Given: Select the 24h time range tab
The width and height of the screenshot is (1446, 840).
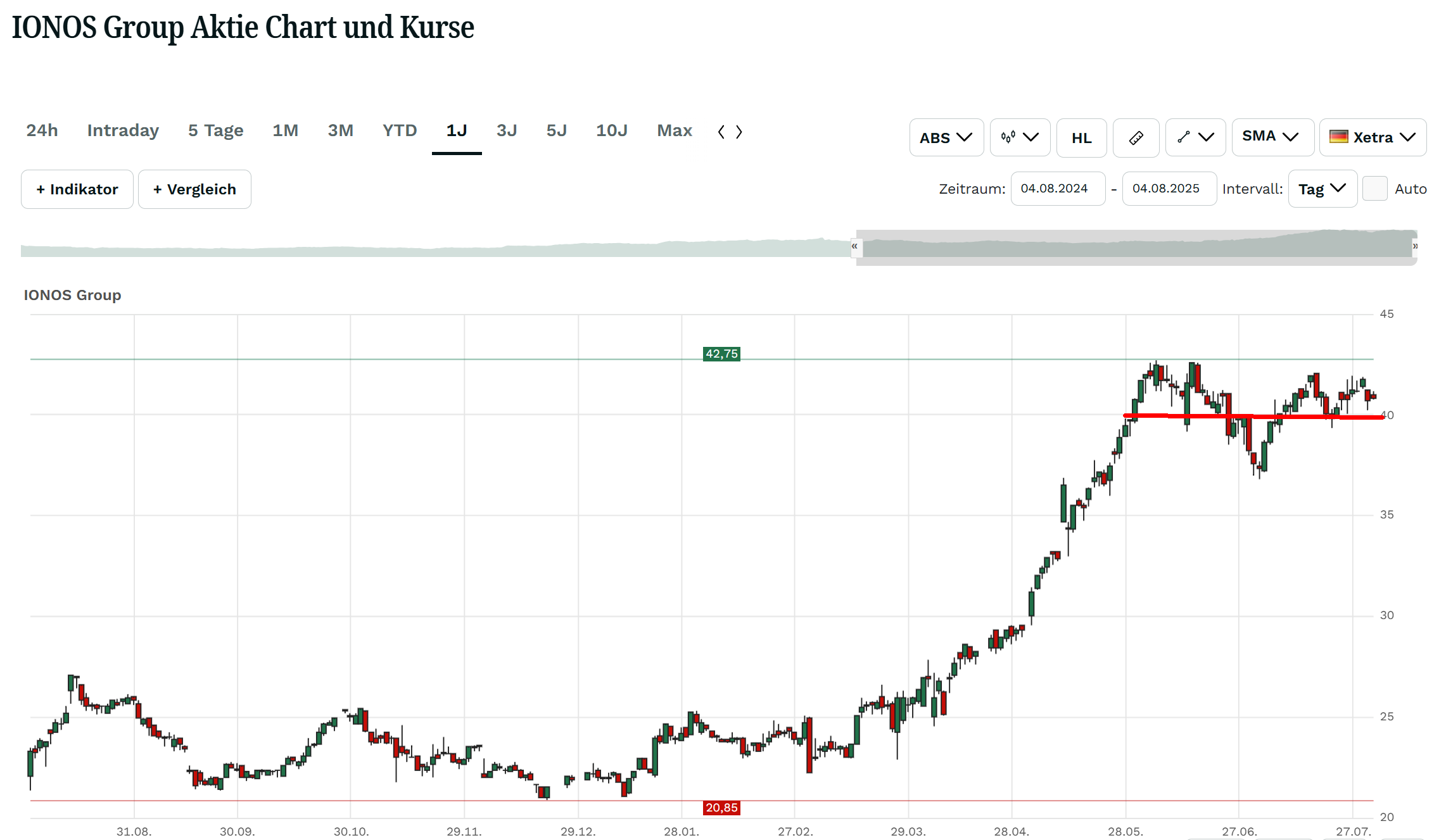Looking at the screenshot, I should pos(42,130).
